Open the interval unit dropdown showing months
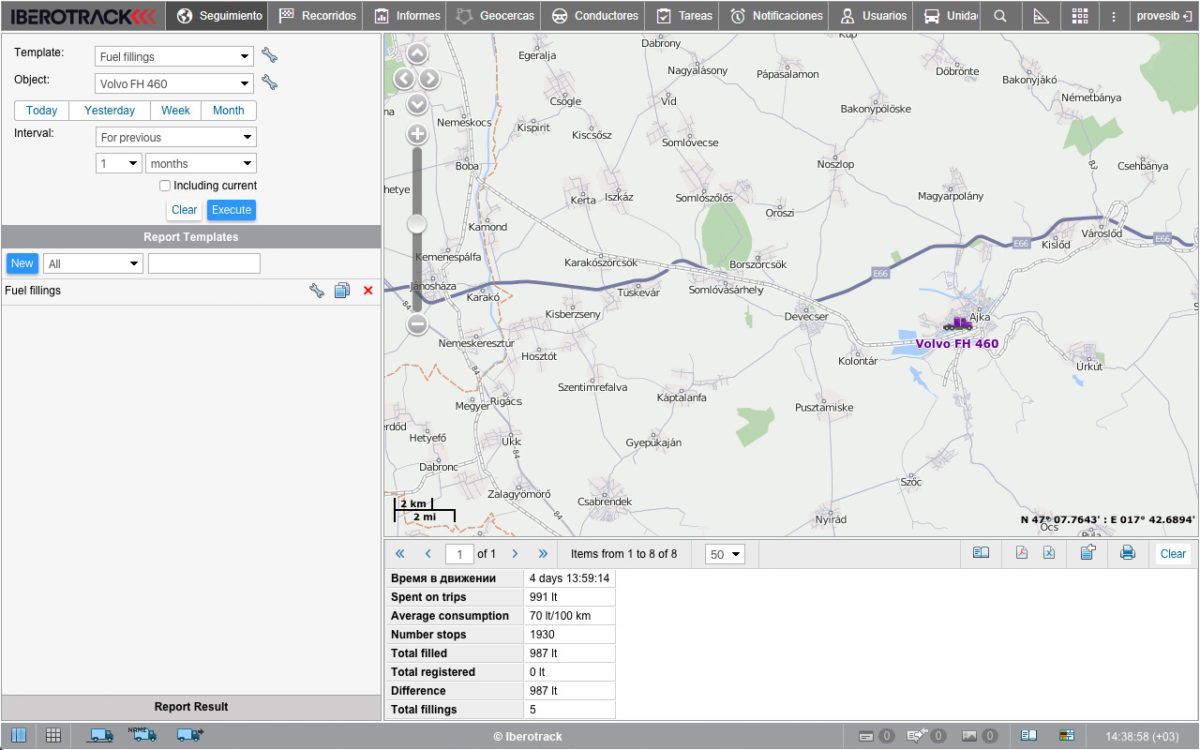 [x=201, y=163]
